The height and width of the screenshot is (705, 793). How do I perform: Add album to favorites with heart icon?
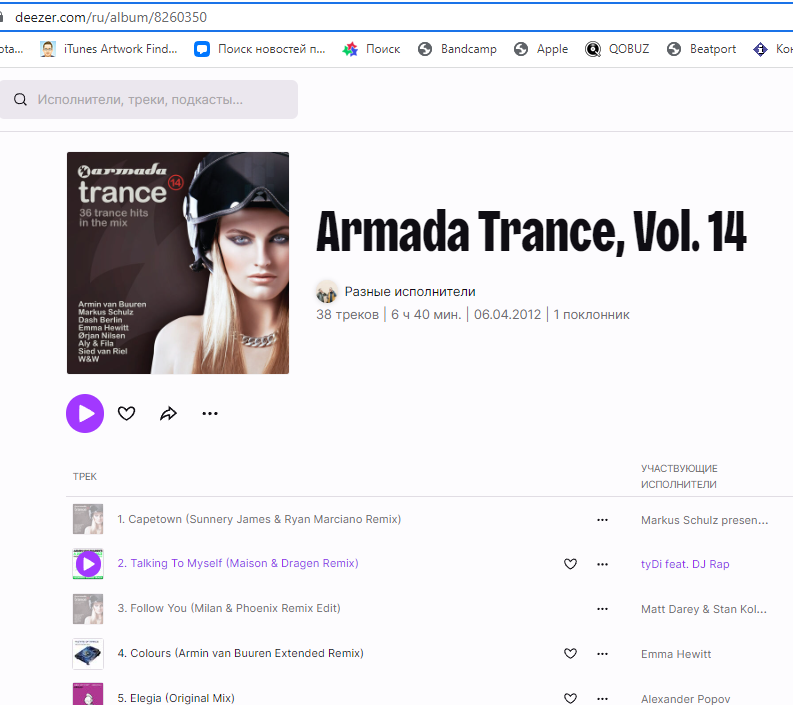[x=126, y=413]
